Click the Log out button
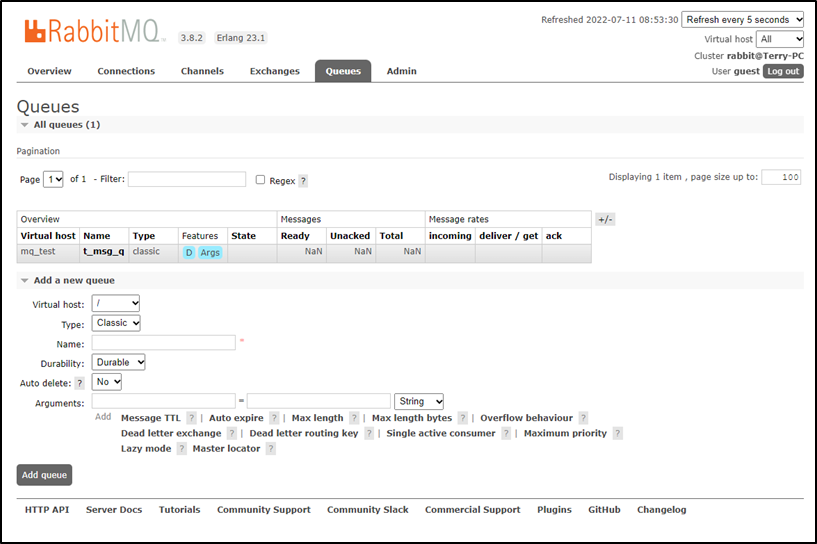 [783, 71]
